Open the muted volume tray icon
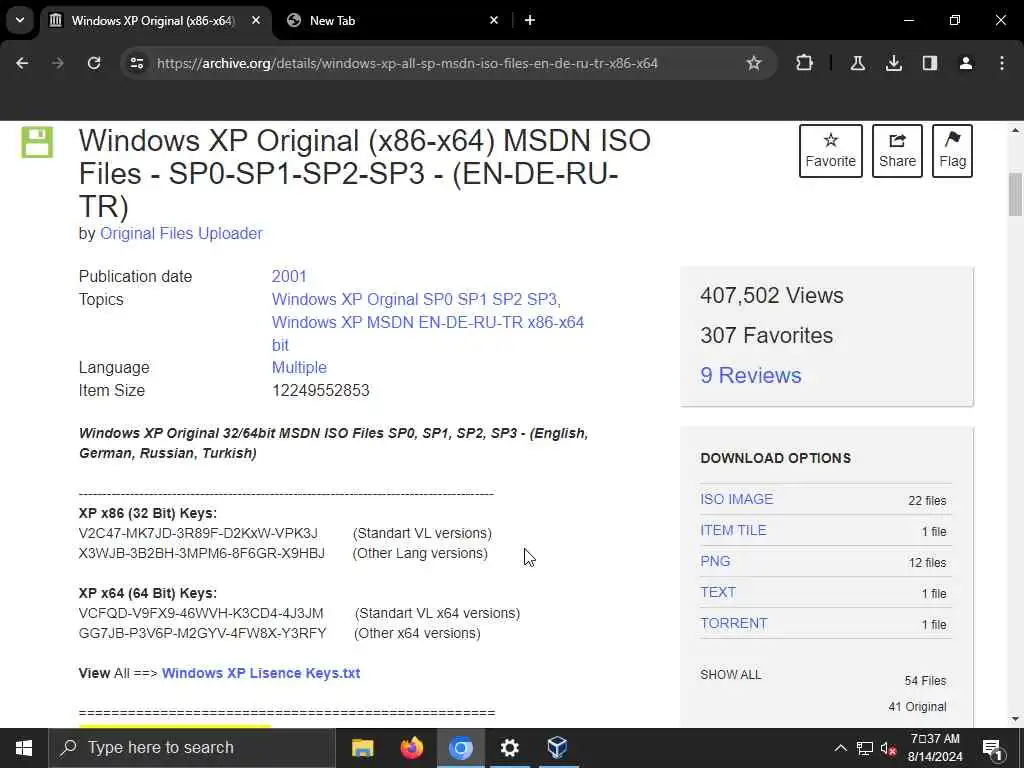Image resolution: width=1024 pixels, height=768 pixels. (x=888, y=748)
